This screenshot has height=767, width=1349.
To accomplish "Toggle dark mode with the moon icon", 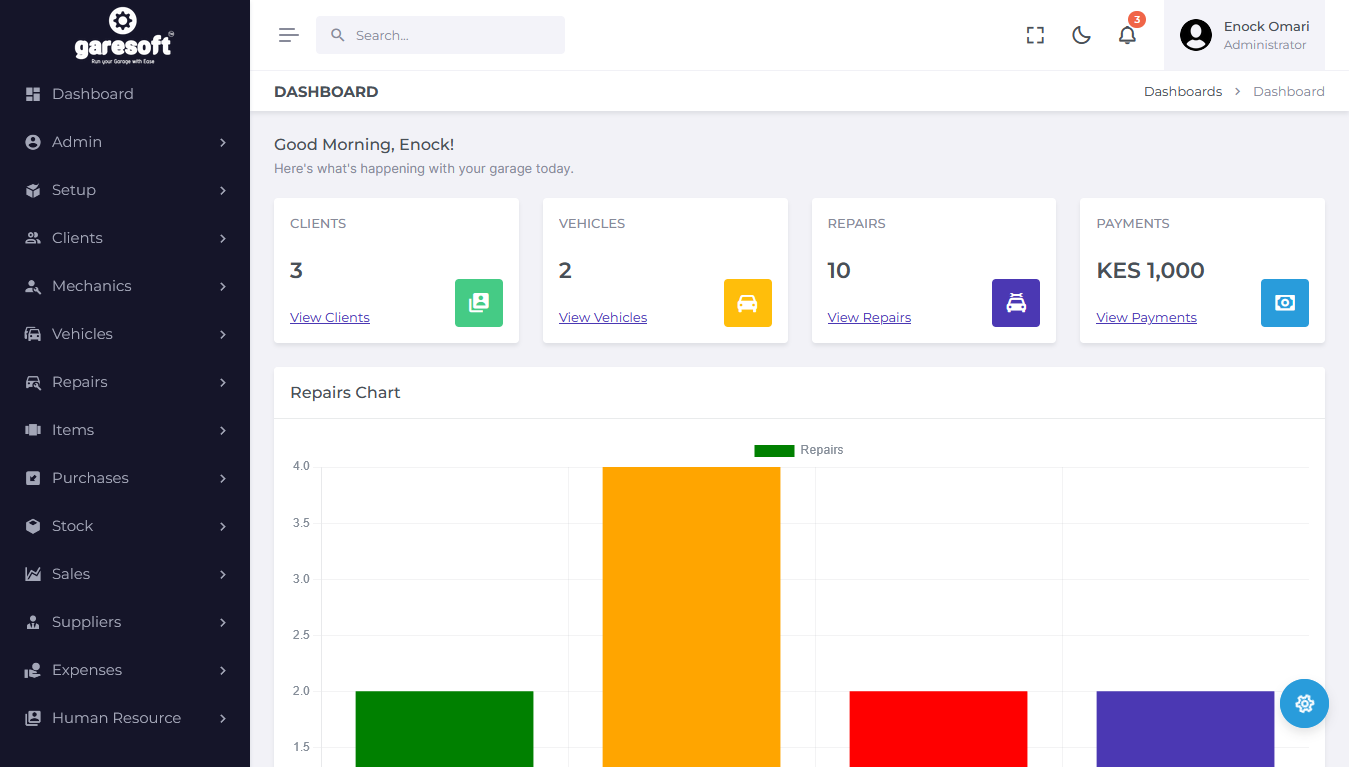I will click(1081, 35).
